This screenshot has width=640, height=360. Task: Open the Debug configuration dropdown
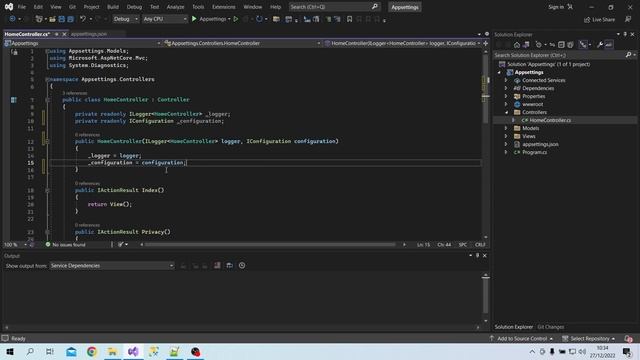click(x=126, y=19)
